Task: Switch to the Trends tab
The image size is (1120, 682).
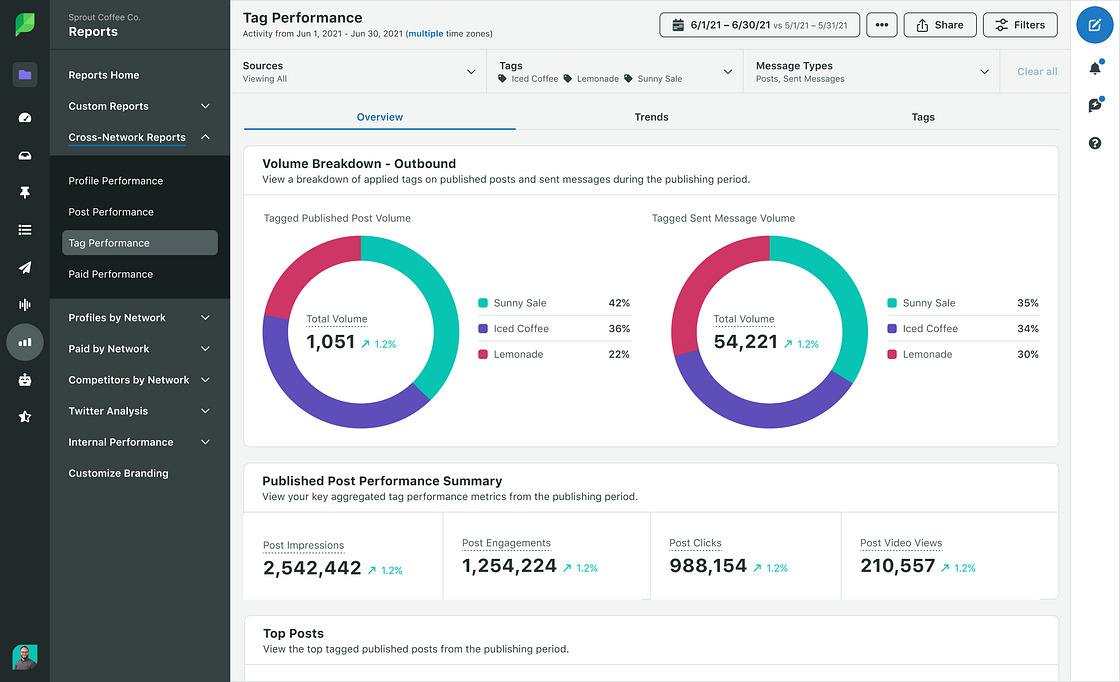Action: [x=651, y=117]
